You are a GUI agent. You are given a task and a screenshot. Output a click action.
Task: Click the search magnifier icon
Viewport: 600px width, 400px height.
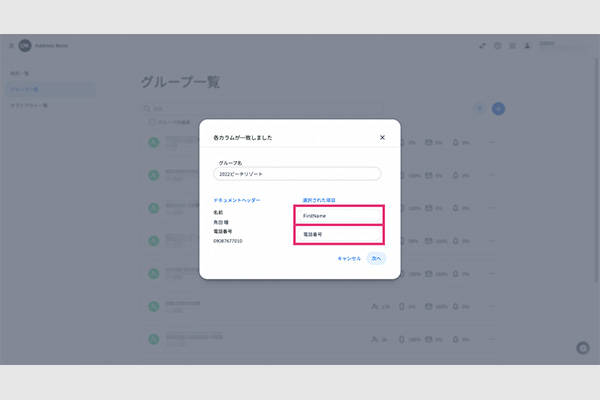click(149, 108)
